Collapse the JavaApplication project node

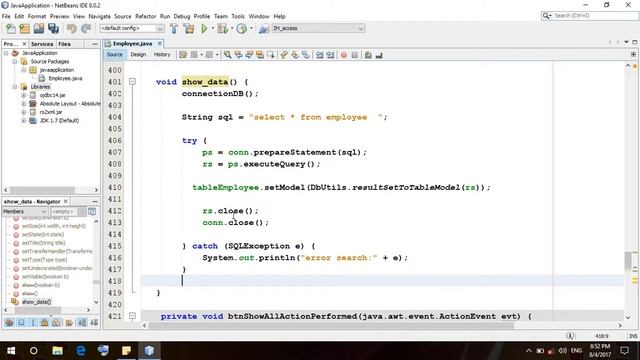(6, 53)
